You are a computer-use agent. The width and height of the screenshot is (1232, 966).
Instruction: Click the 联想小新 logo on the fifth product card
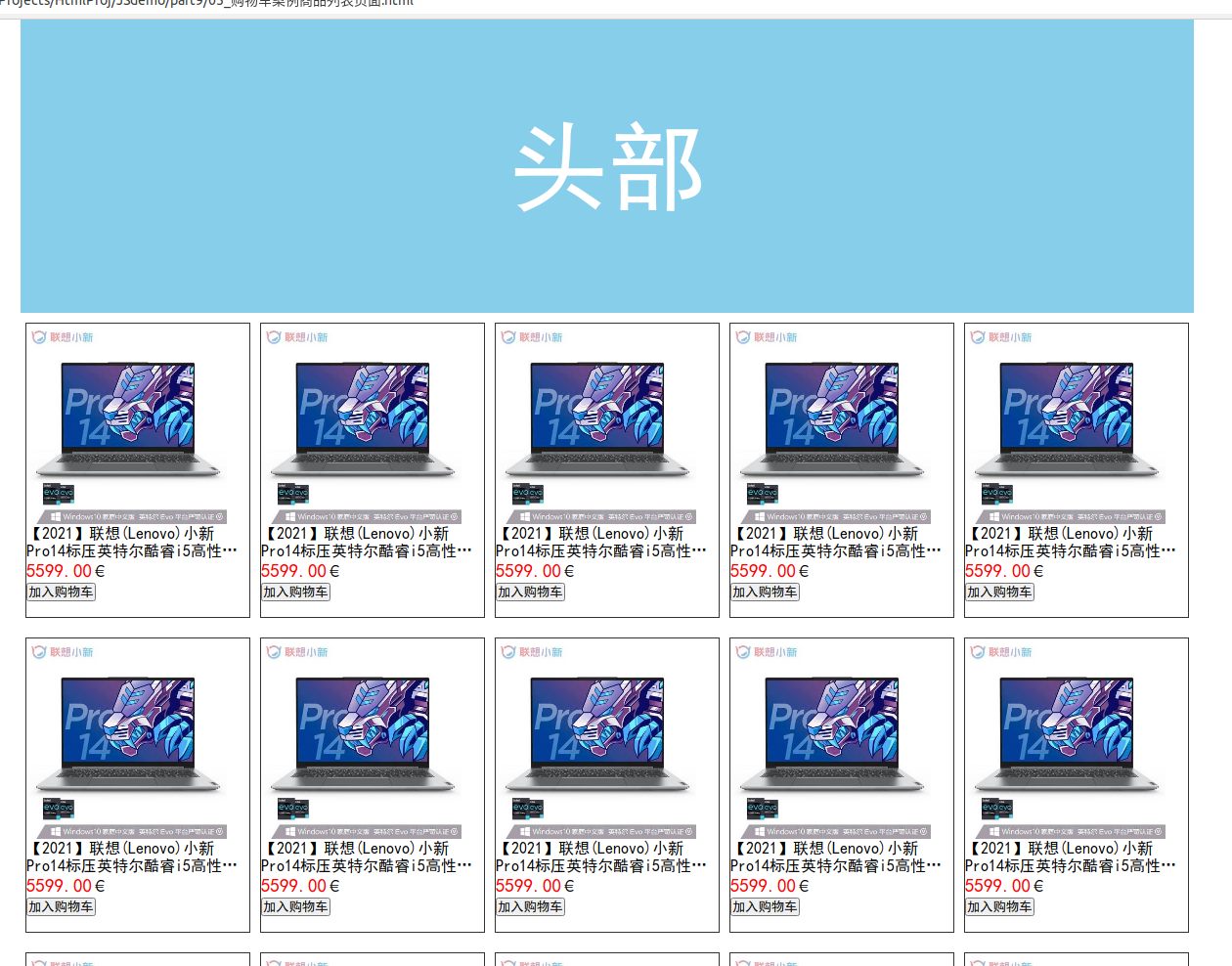999,336
